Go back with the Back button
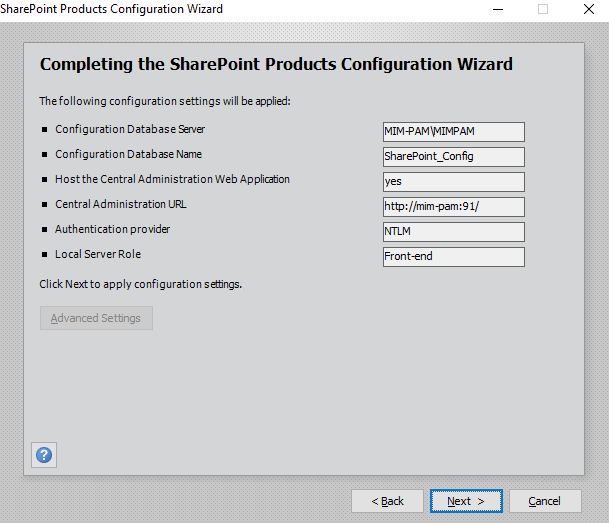Viewport: 609px width, 523px height. coord(387,501)
